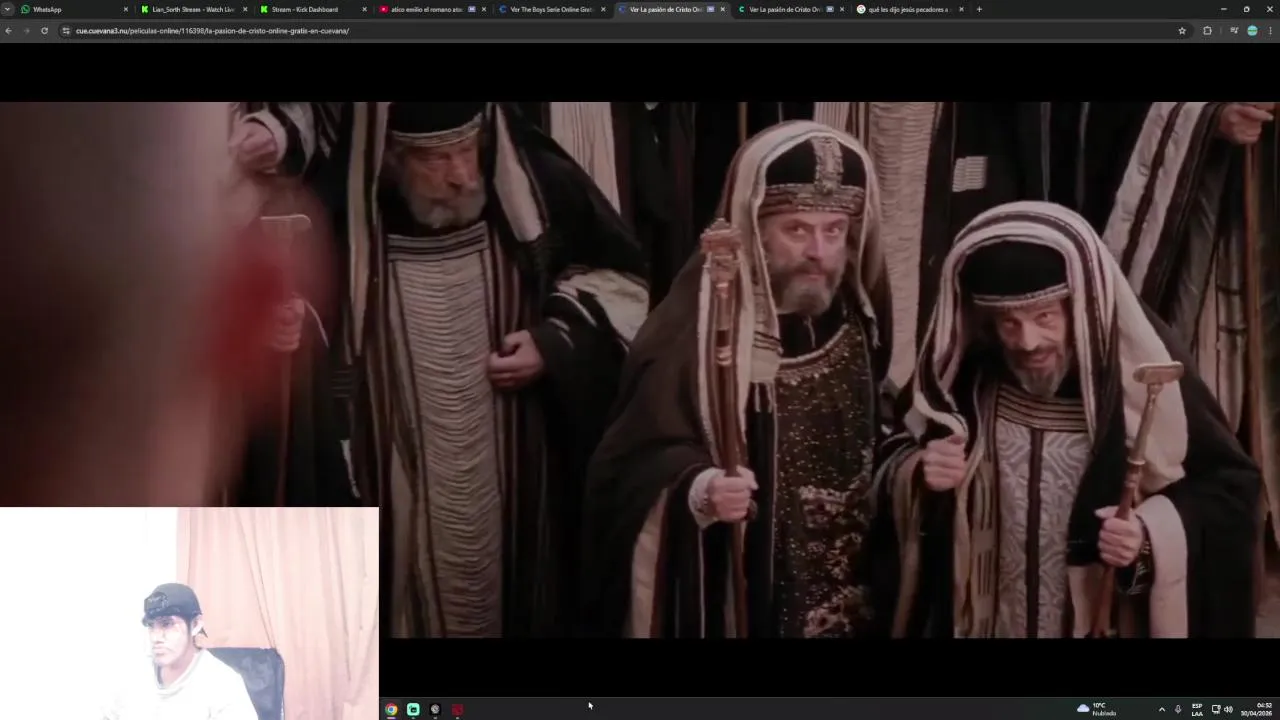View site information icon in address bar
The height and width of the screenshot is (720, 1280).
tap(66, 31)
